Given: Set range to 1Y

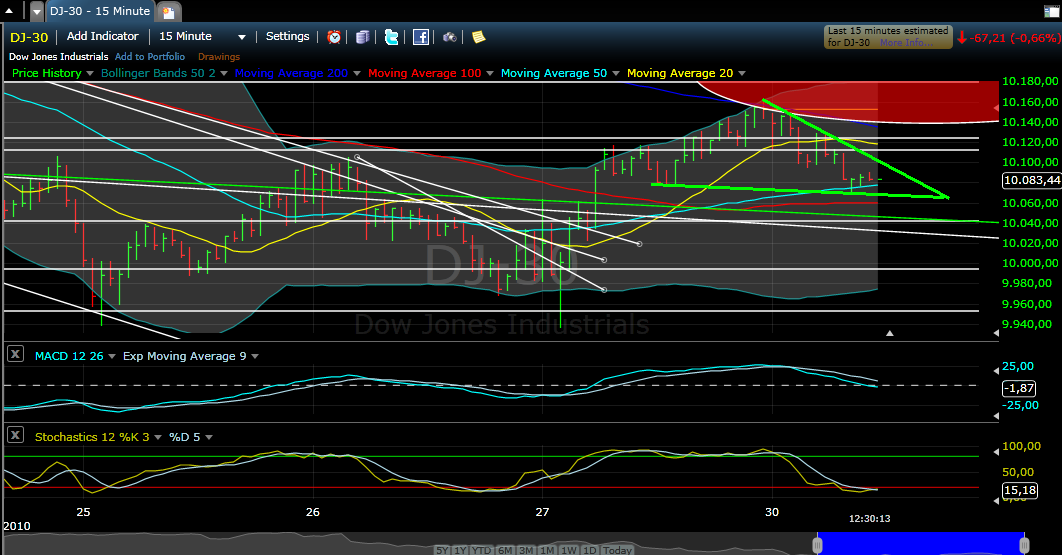Looking at the screenshot, I should pos(460,550).
